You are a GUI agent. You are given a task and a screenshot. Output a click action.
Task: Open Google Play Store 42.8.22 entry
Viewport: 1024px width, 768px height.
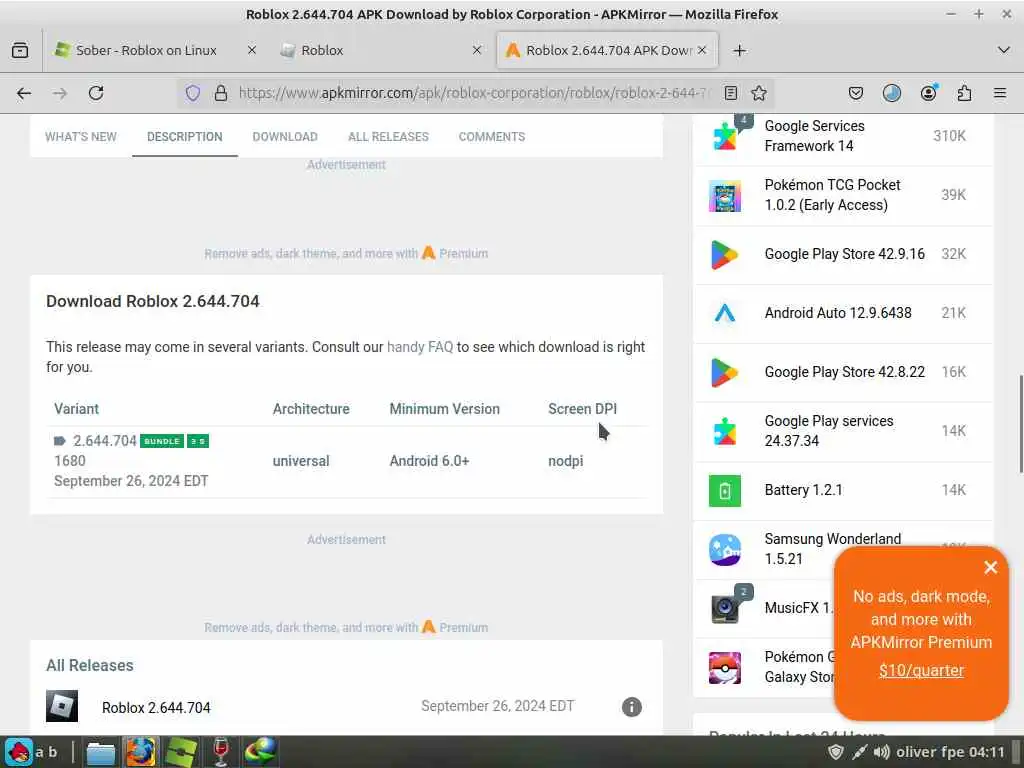point(844,372)
